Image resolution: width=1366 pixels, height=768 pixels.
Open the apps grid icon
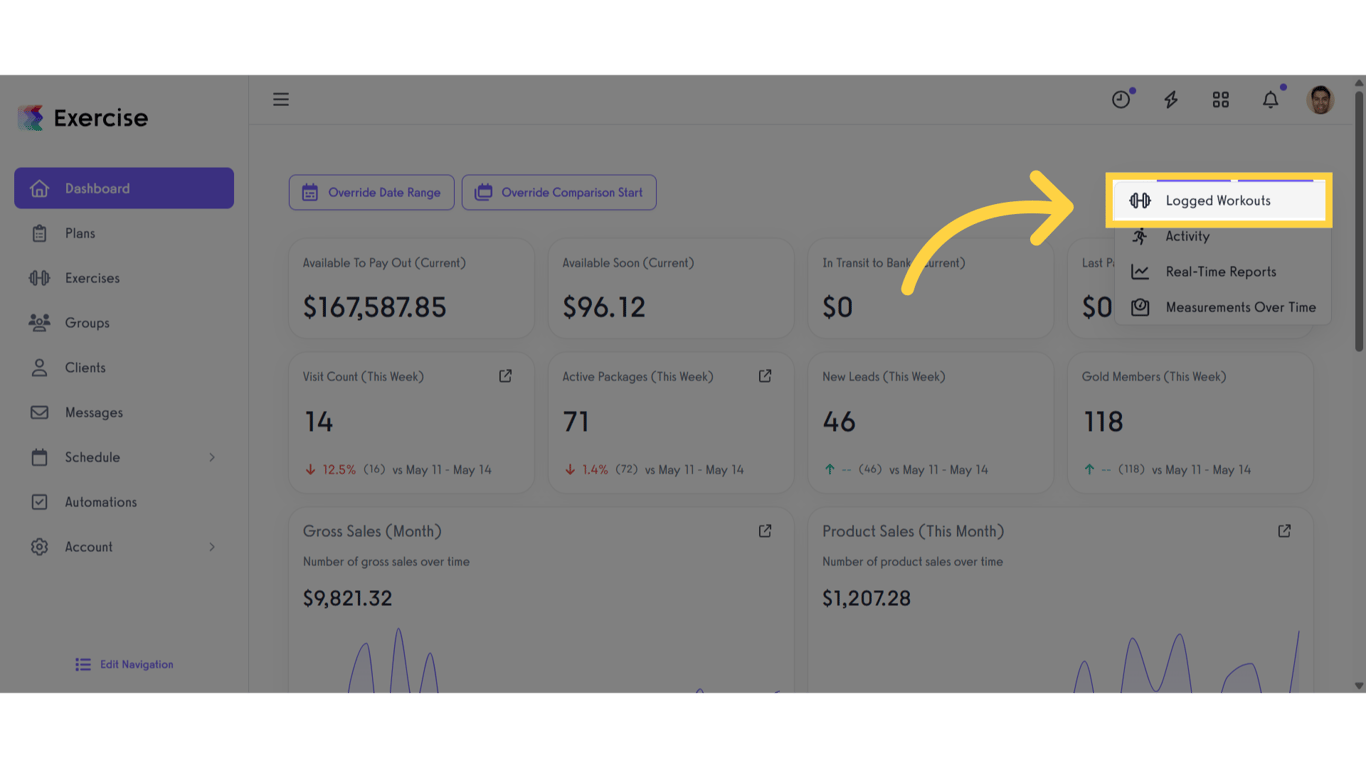(x=1221, y=99)
